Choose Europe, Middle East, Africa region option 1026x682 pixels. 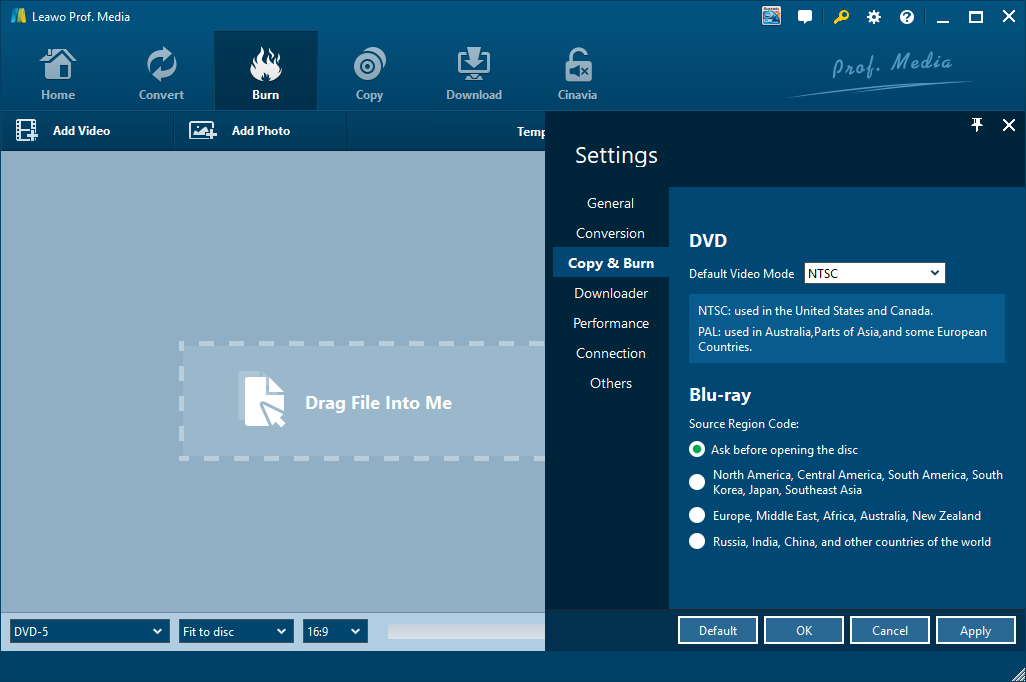coord(697,516)
